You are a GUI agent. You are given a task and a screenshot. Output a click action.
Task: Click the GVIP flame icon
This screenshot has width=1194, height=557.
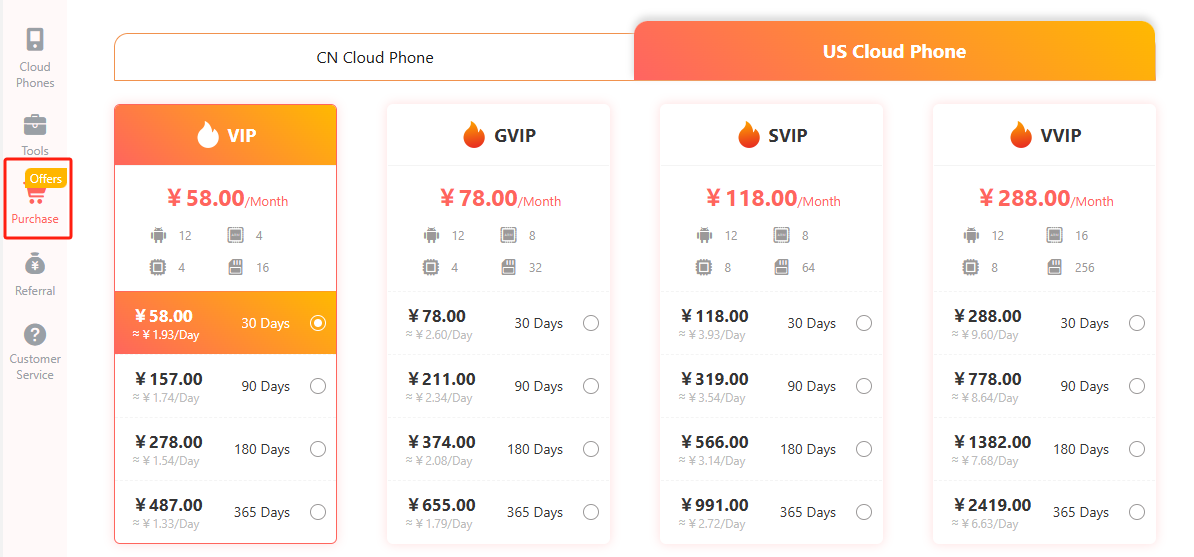[x=474, y=136]
